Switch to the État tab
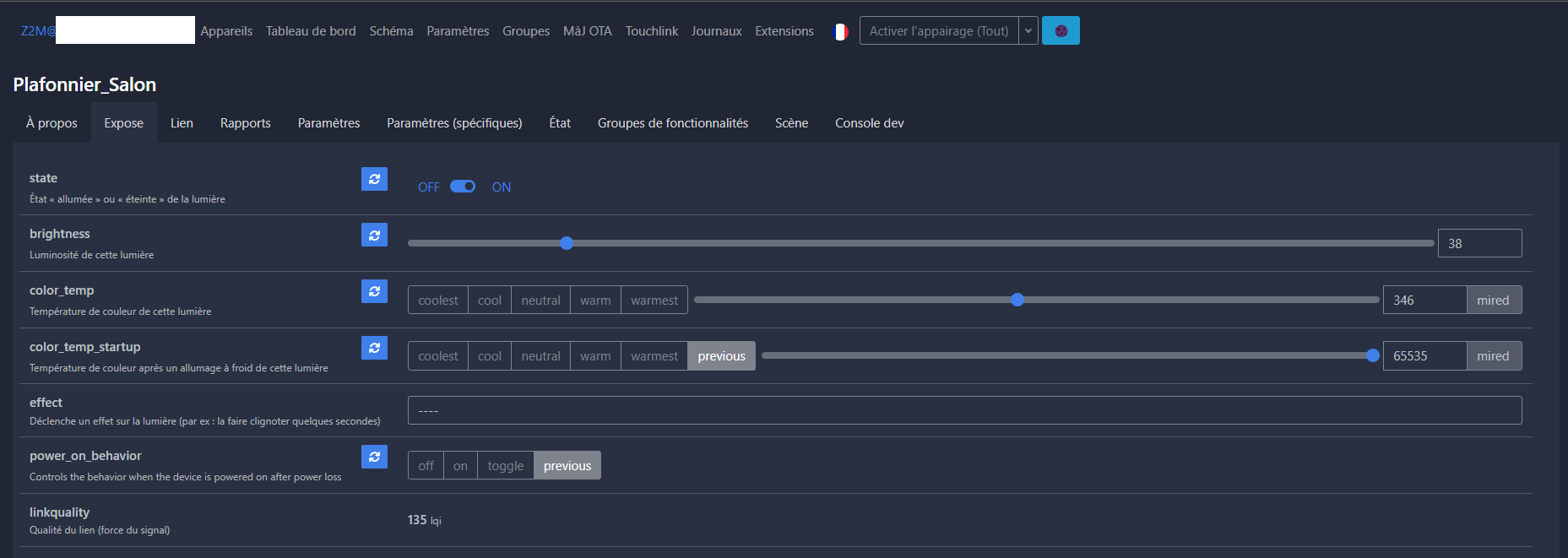 pos(560,123)
